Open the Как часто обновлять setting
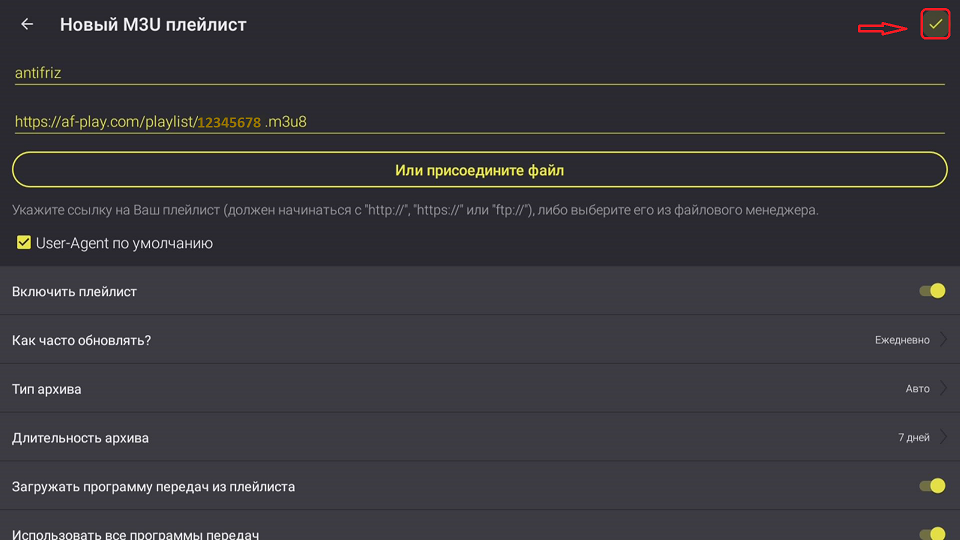The height and width of the screenshot is (540, 960). [480, 340]
